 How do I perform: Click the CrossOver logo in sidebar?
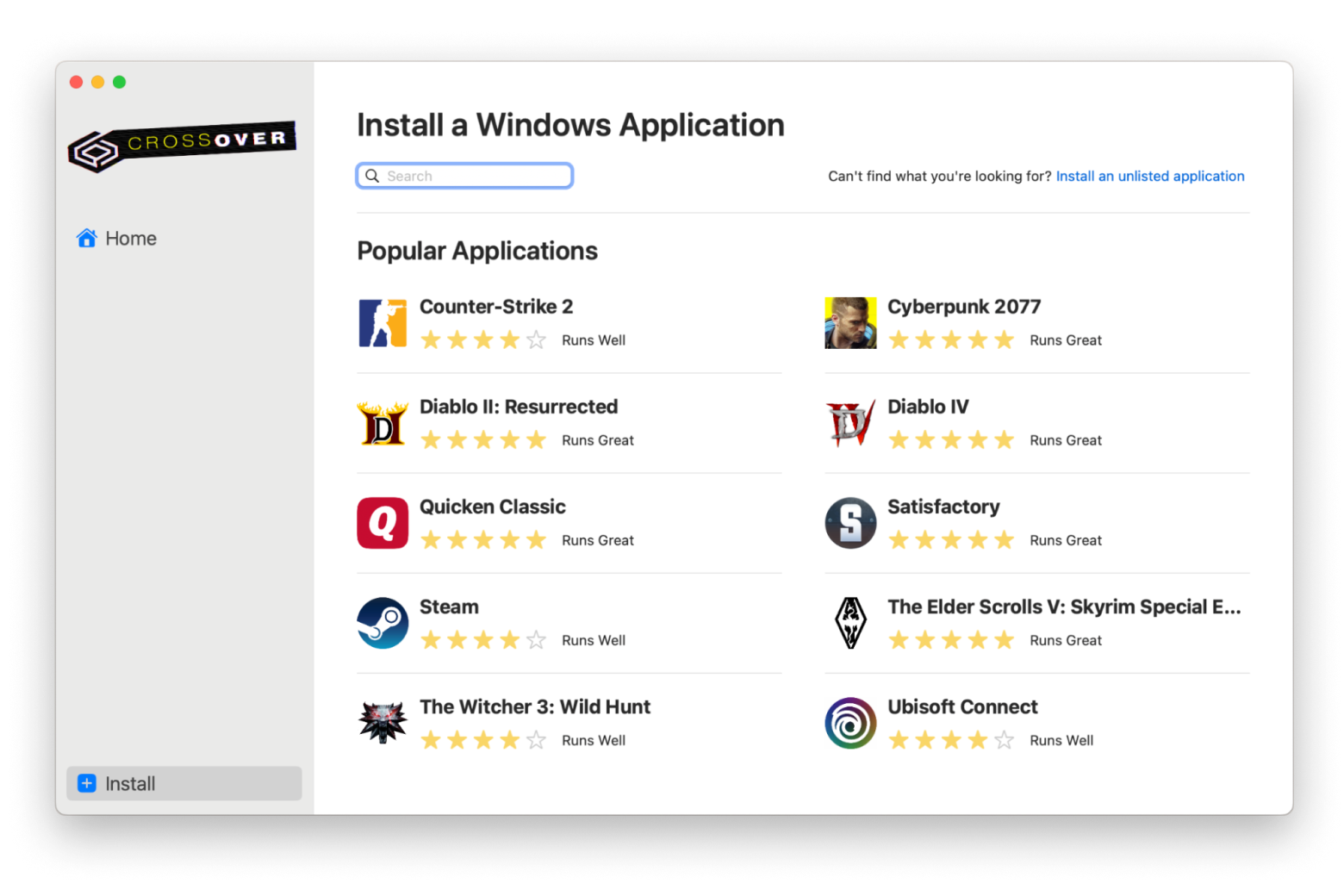[182, 146]
